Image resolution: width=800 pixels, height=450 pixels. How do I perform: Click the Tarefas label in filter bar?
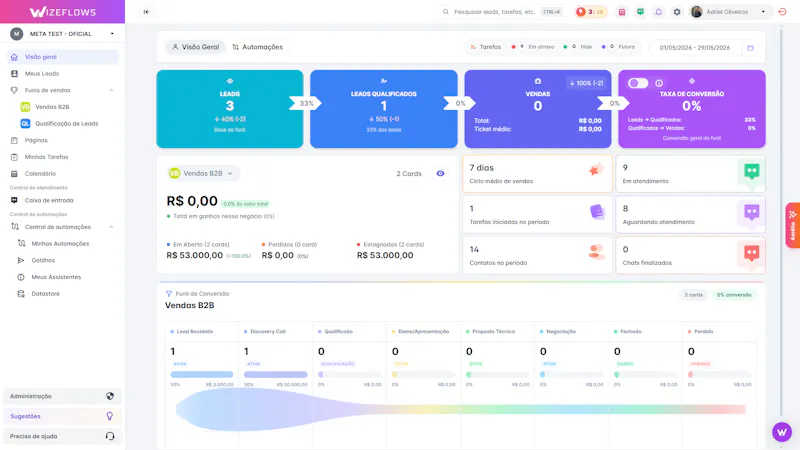pyautogui.click(x=486, y=47)
